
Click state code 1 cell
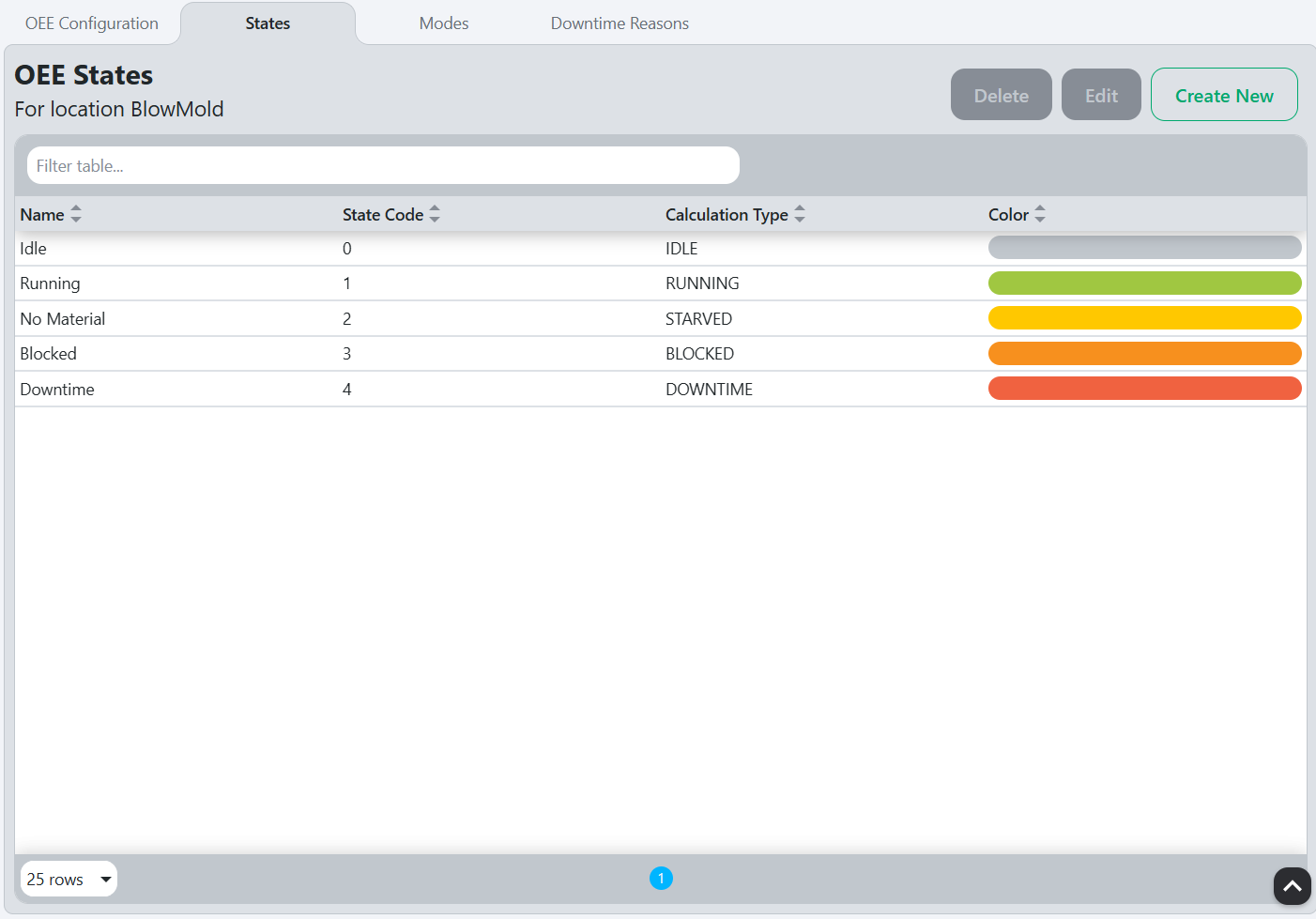coord(347,283)
